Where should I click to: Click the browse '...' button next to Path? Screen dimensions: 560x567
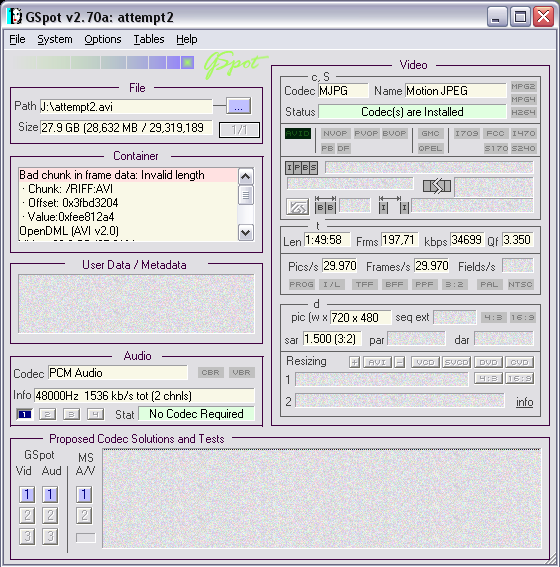point(238,107)
